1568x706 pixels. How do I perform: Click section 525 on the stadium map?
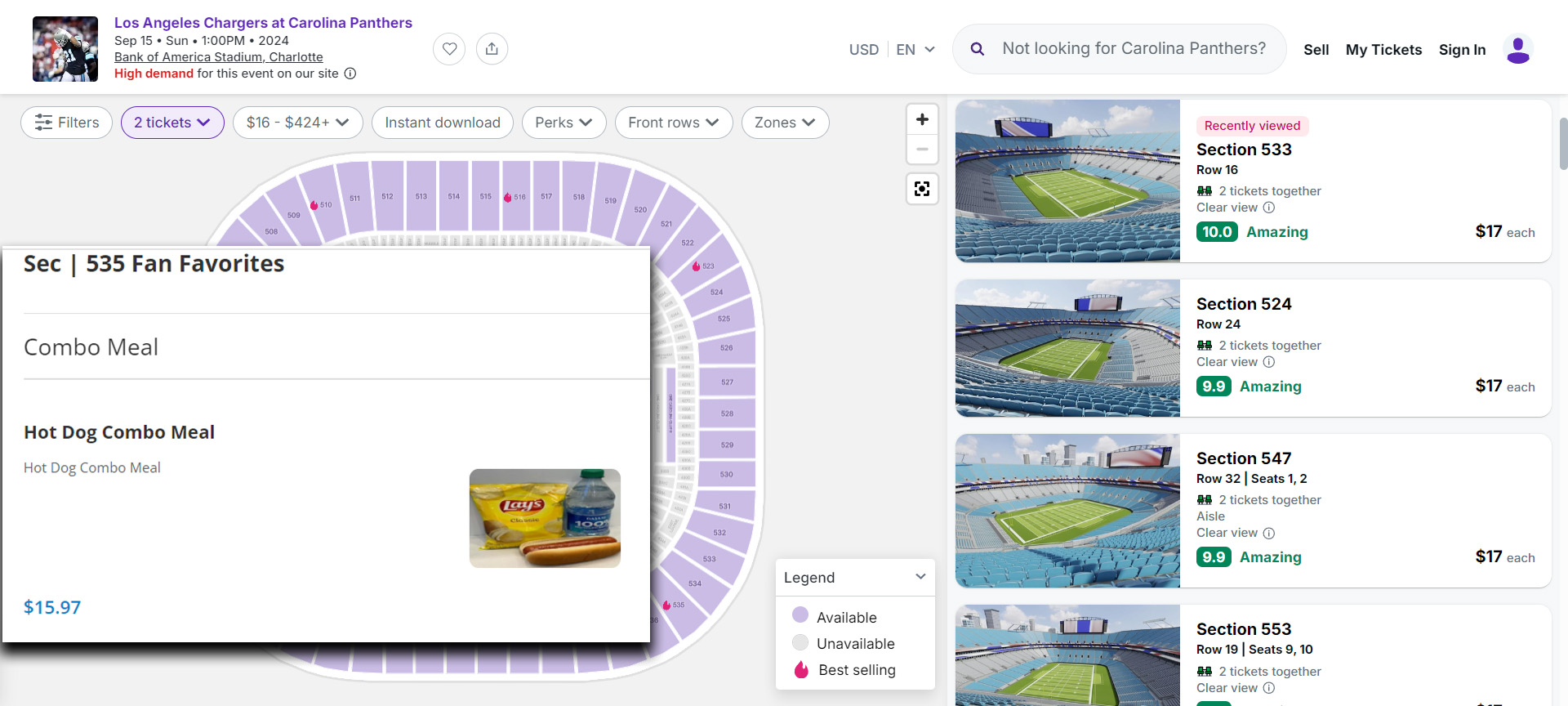pyautogui.click(x=724, y=318)
